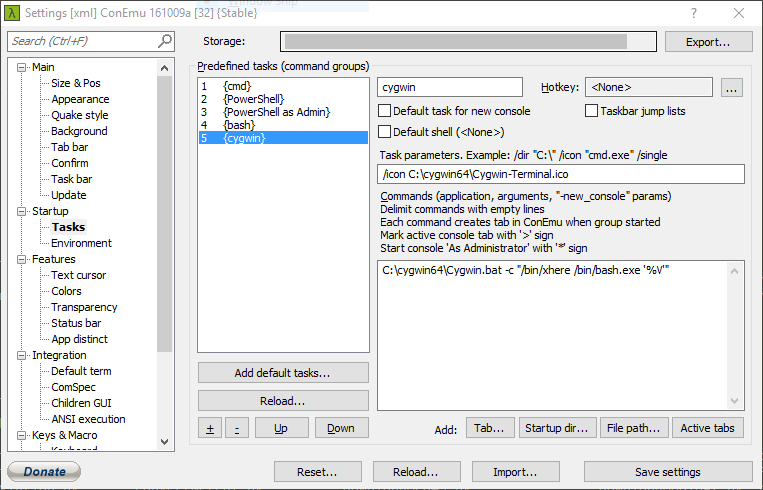The height and width of the screenshot is (490, 763).
Task: Click settings tree scrollbar up arrow
Action: [164, 68]
